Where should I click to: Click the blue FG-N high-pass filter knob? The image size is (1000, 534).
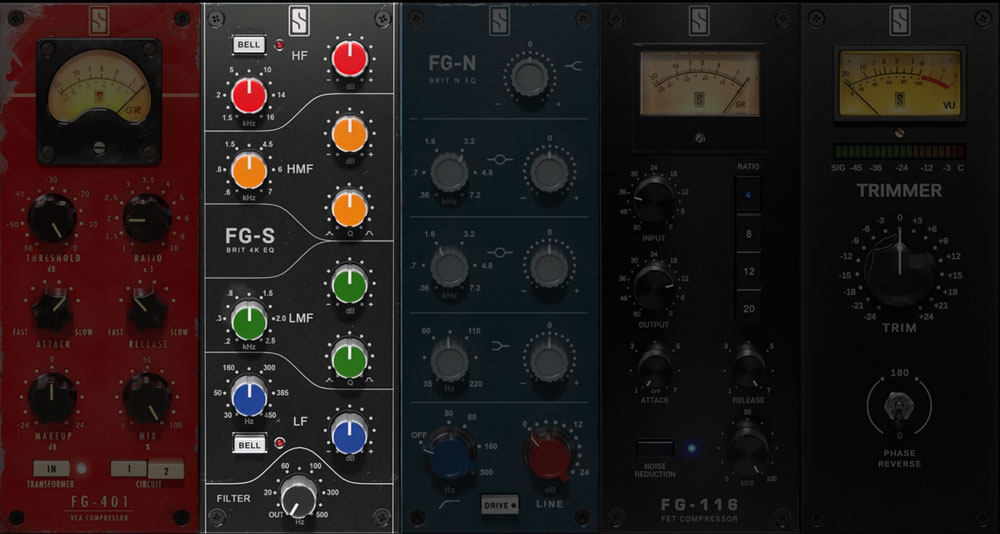450,455
